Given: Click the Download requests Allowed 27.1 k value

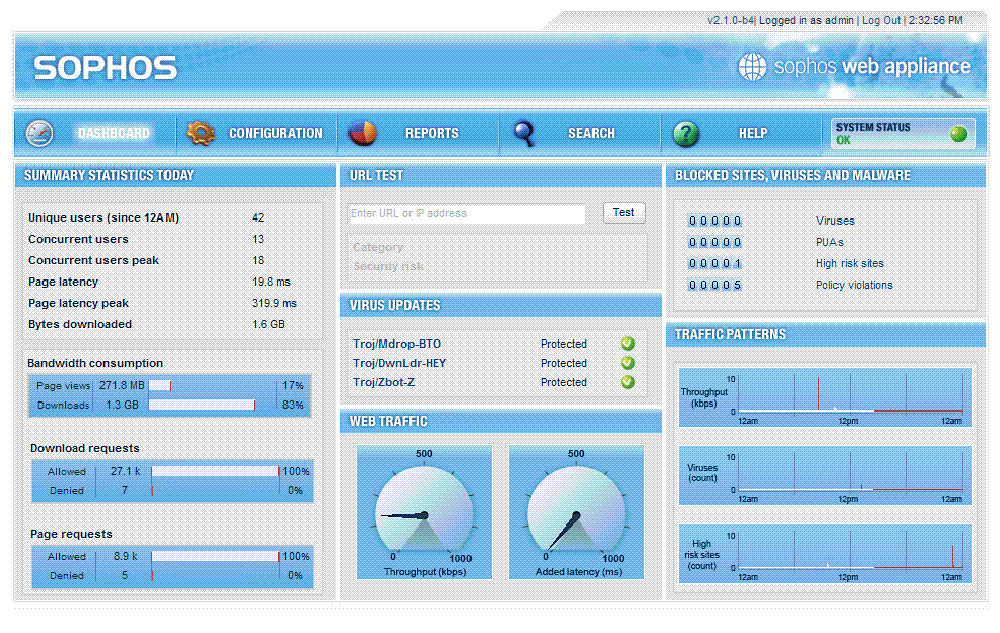Looking at the screenshot, I should 125,471.
